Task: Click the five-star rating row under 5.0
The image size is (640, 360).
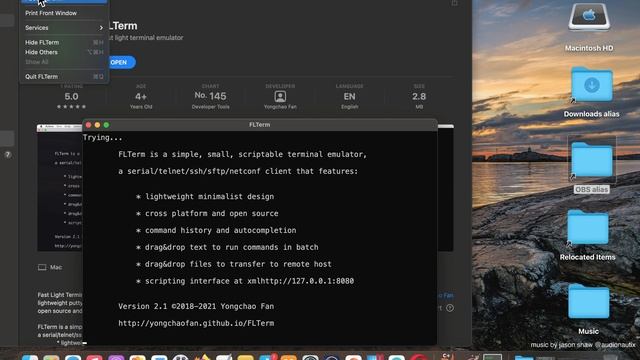Action: click(71, 107)
